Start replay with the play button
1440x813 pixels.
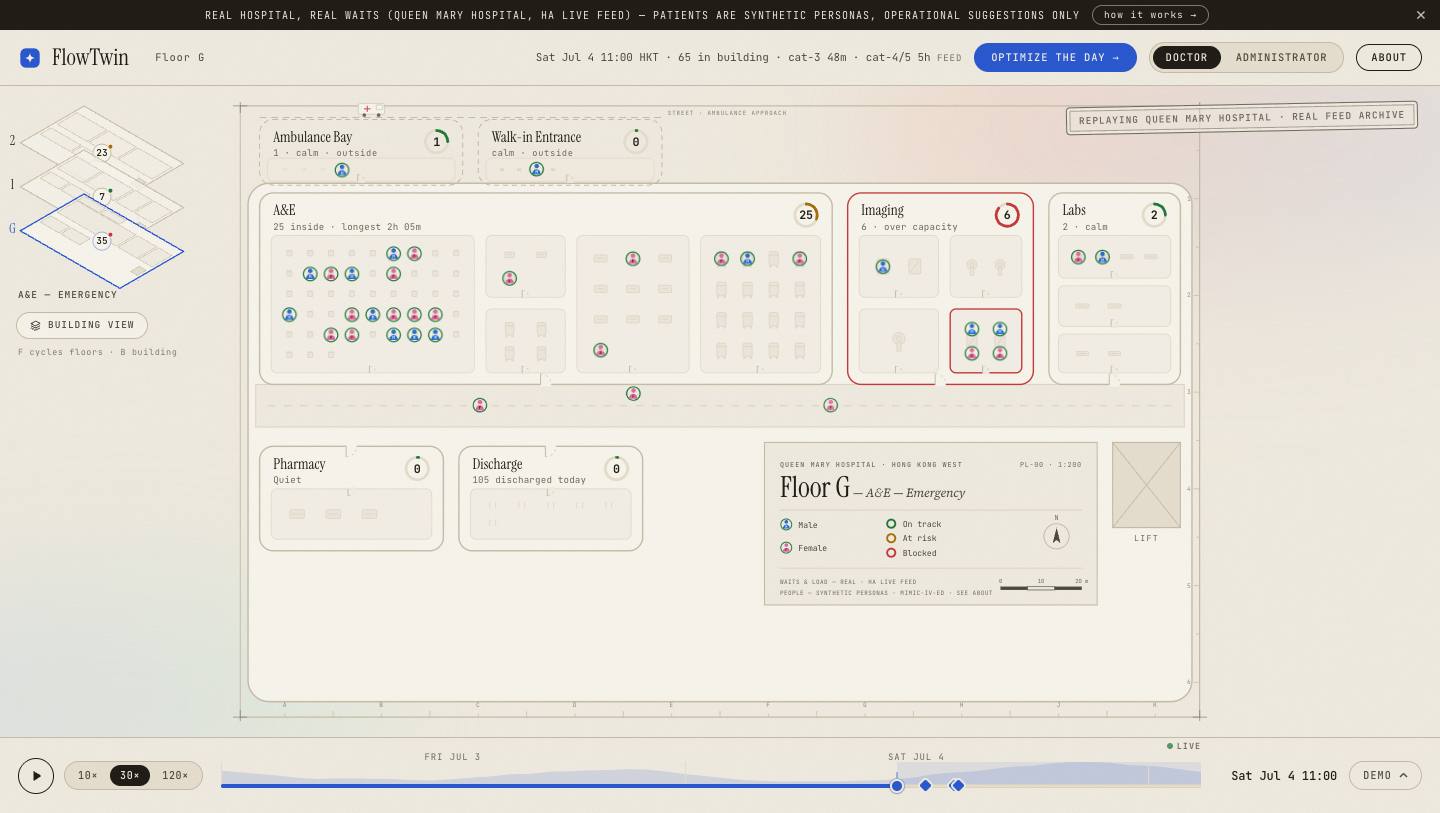tap(36, 776)
